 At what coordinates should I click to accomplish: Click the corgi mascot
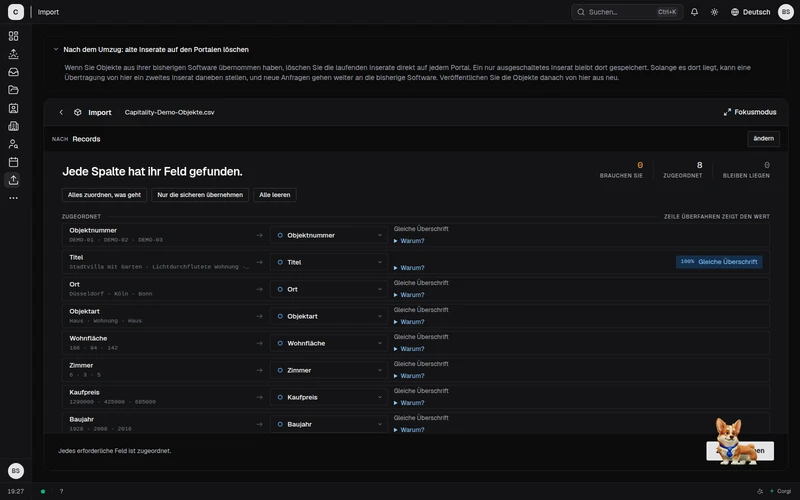point(734,441)
